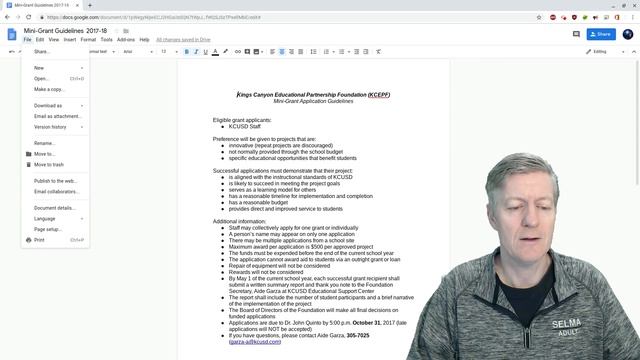Select Make a copy in File menu
640x360 pixels.
click(56, 89)
